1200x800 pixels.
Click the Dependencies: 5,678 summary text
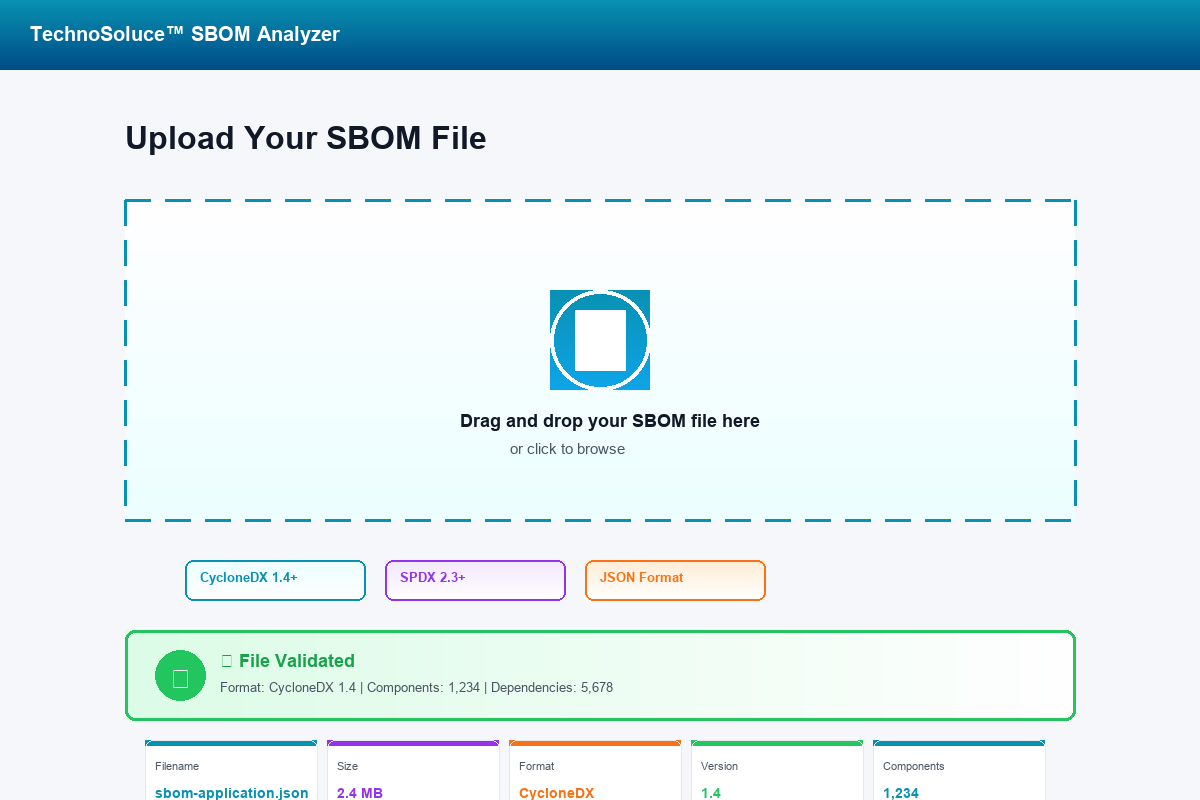(x=551, y=687)
